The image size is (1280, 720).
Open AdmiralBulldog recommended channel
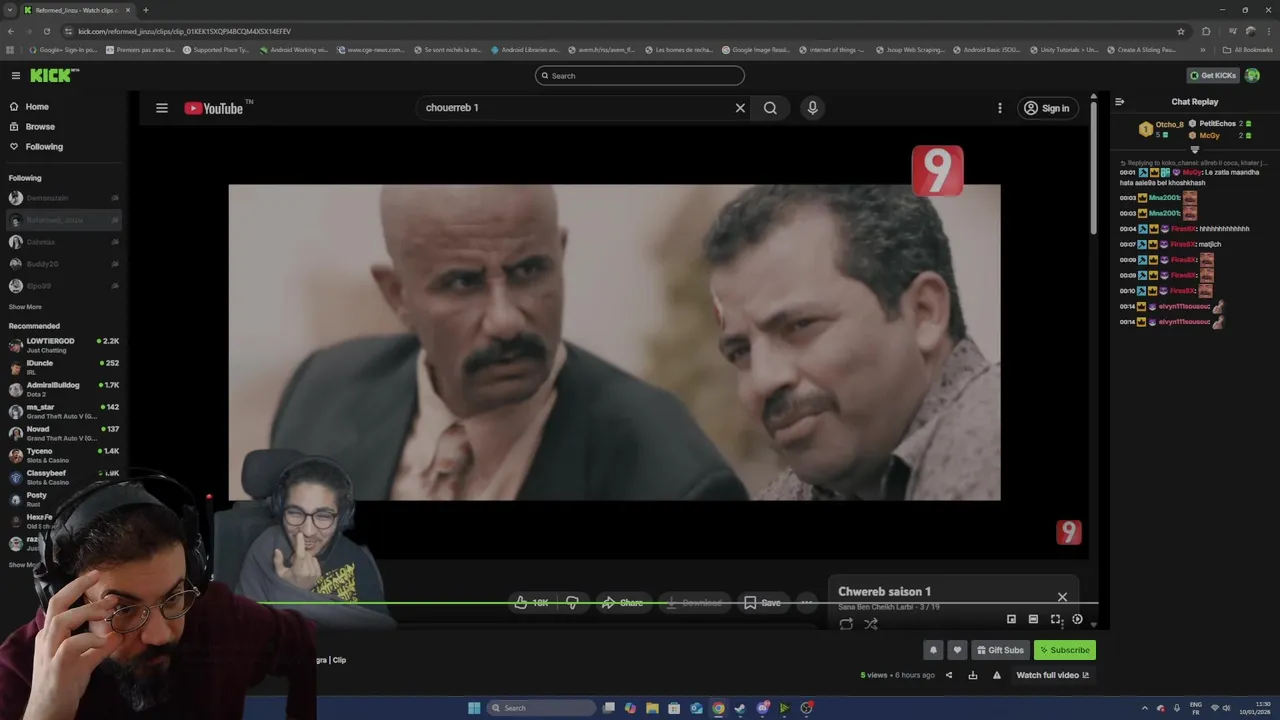point(63,389)
